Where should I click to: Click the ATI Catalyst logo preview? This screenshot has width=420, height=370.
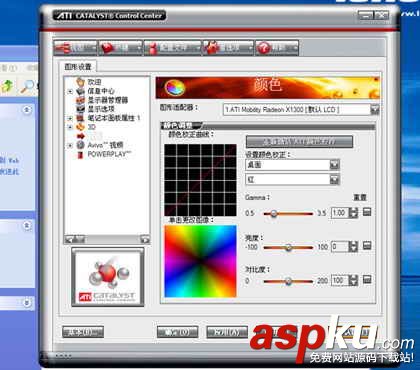[108, 277]
